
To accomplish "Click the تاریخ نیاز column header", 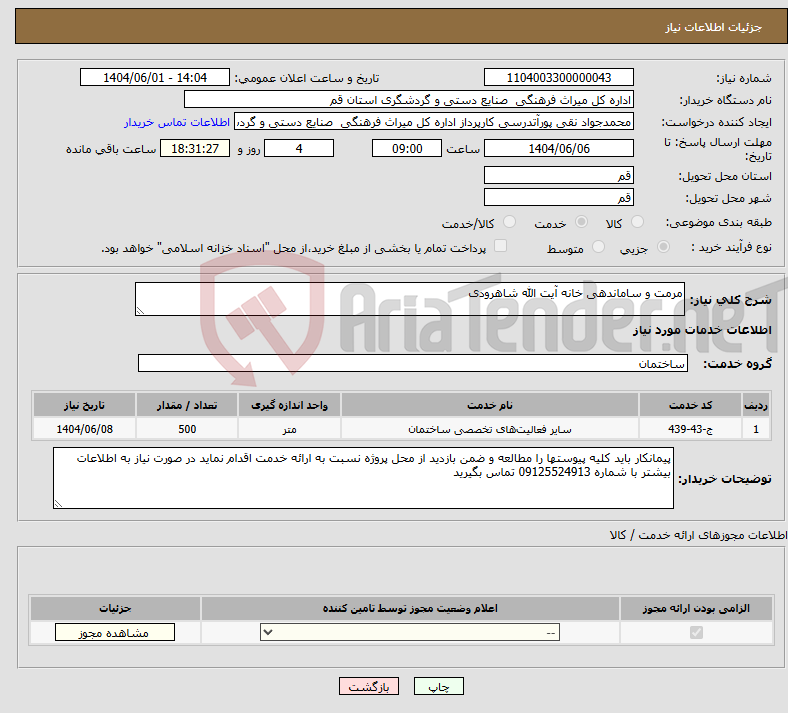I will pos(84,405).
